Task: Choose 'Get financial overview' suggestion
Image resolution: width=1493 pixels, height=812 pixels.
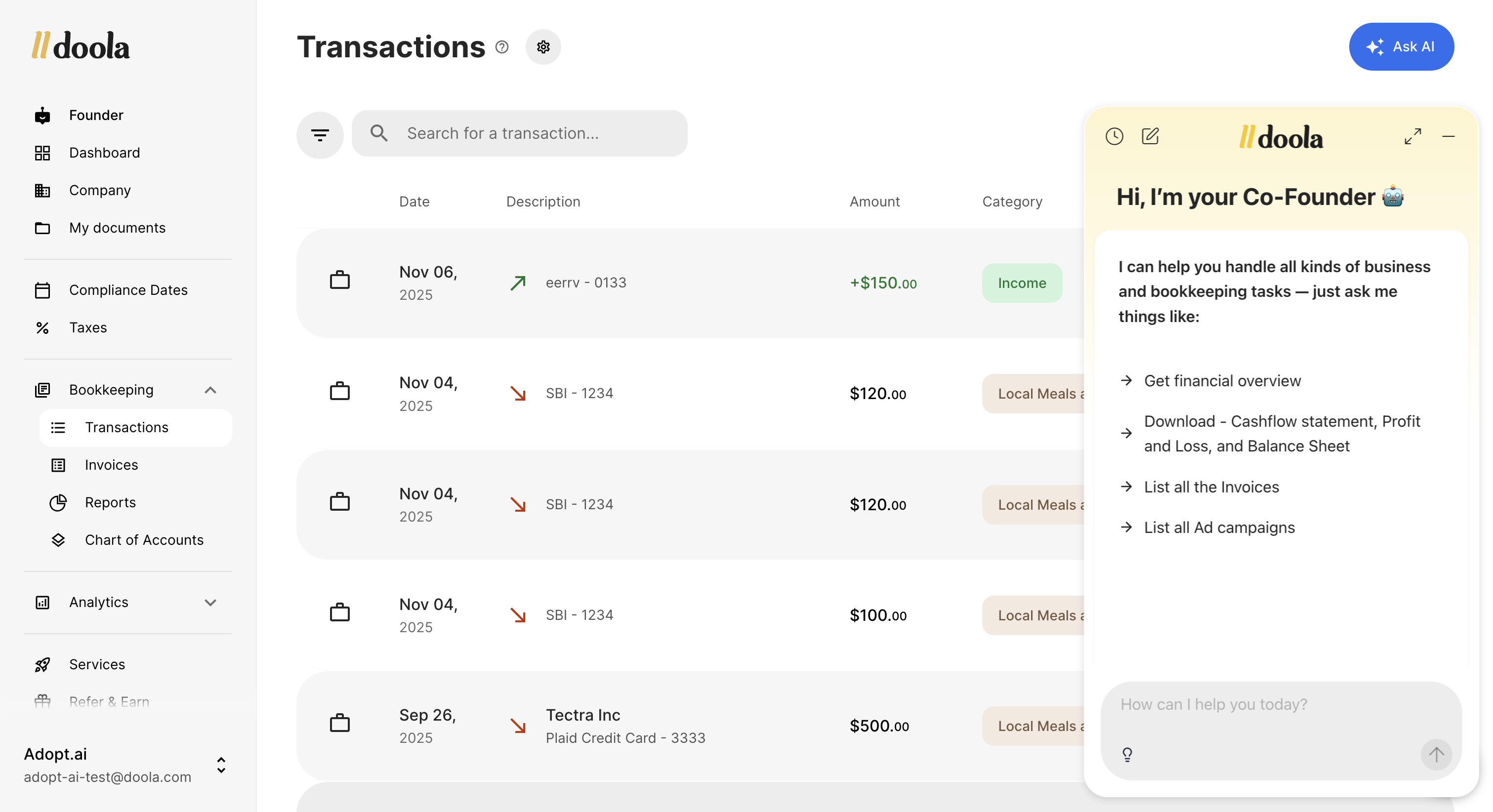Action: pyautogui.click(x=1222, y=381)
